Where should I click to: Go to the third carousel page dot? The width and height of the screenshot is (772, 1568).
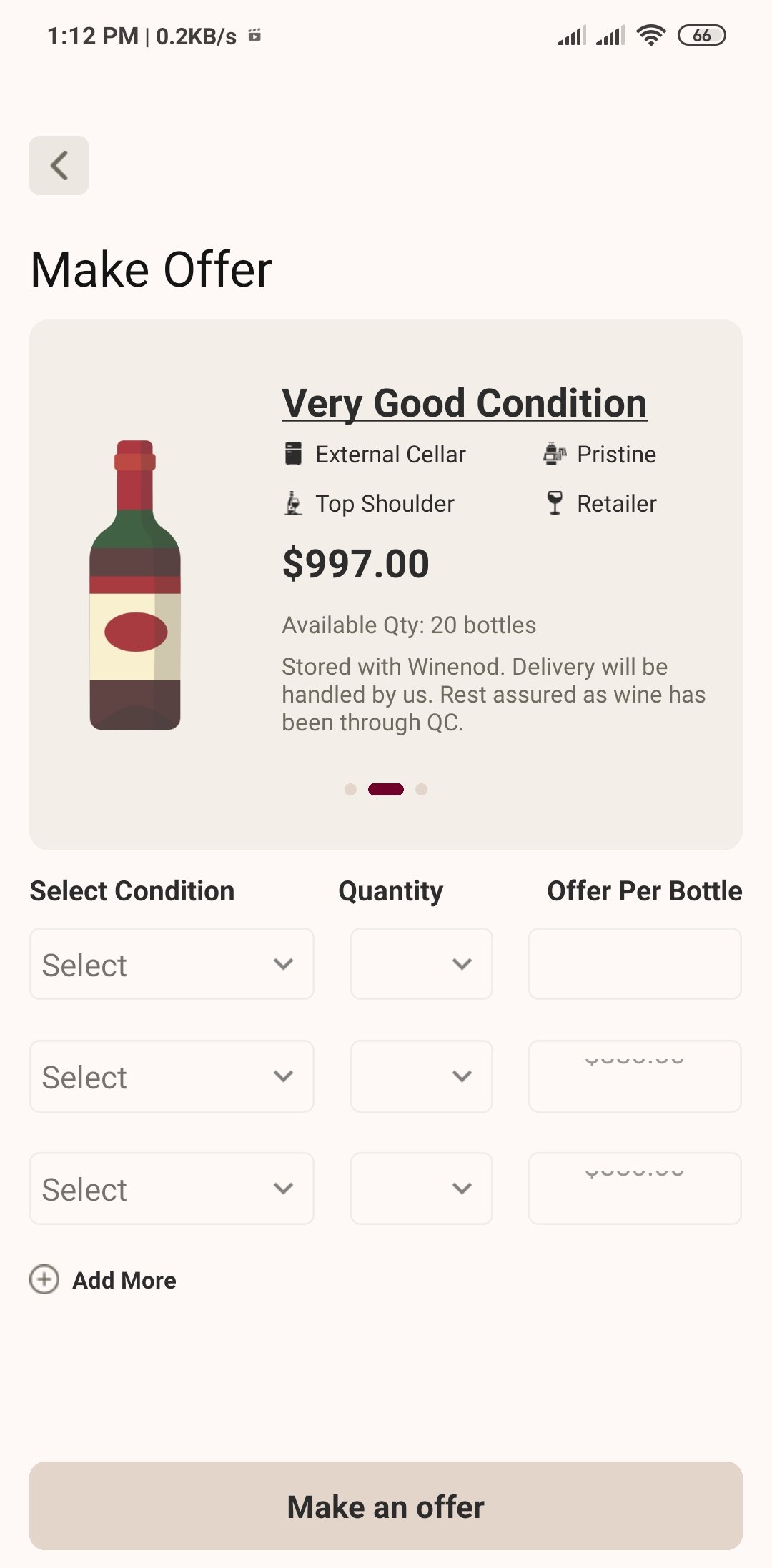[422, 789]
